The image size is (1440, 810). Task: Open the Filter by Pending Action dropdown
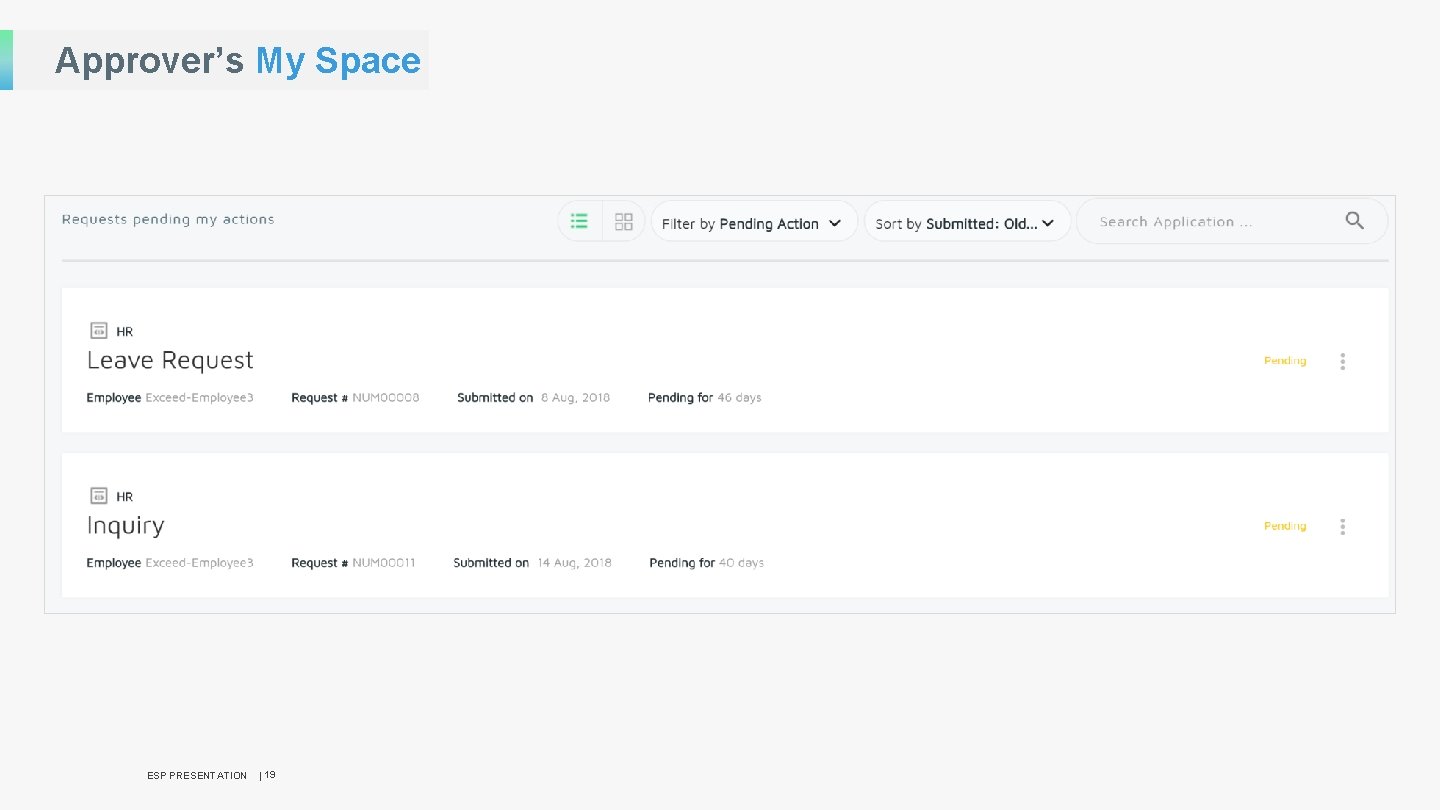click(x=753, y=221)
